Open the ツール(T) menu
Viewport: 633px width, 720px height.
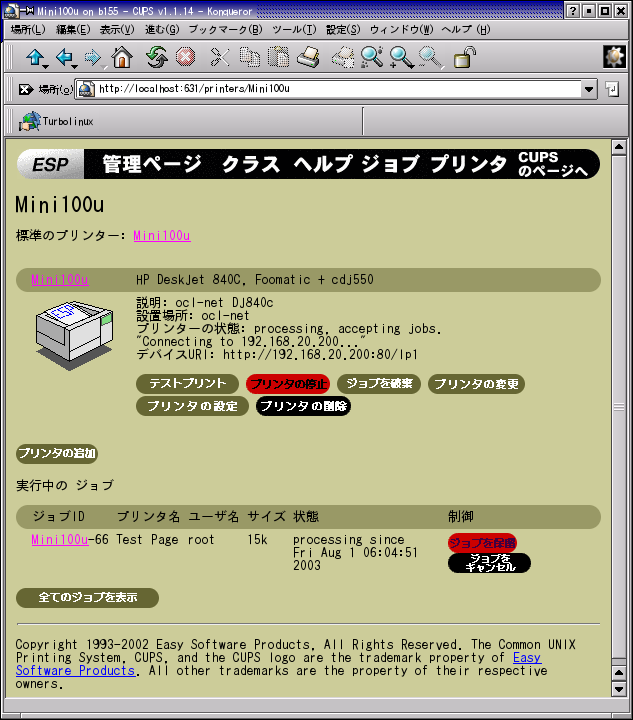click(294, 30)
